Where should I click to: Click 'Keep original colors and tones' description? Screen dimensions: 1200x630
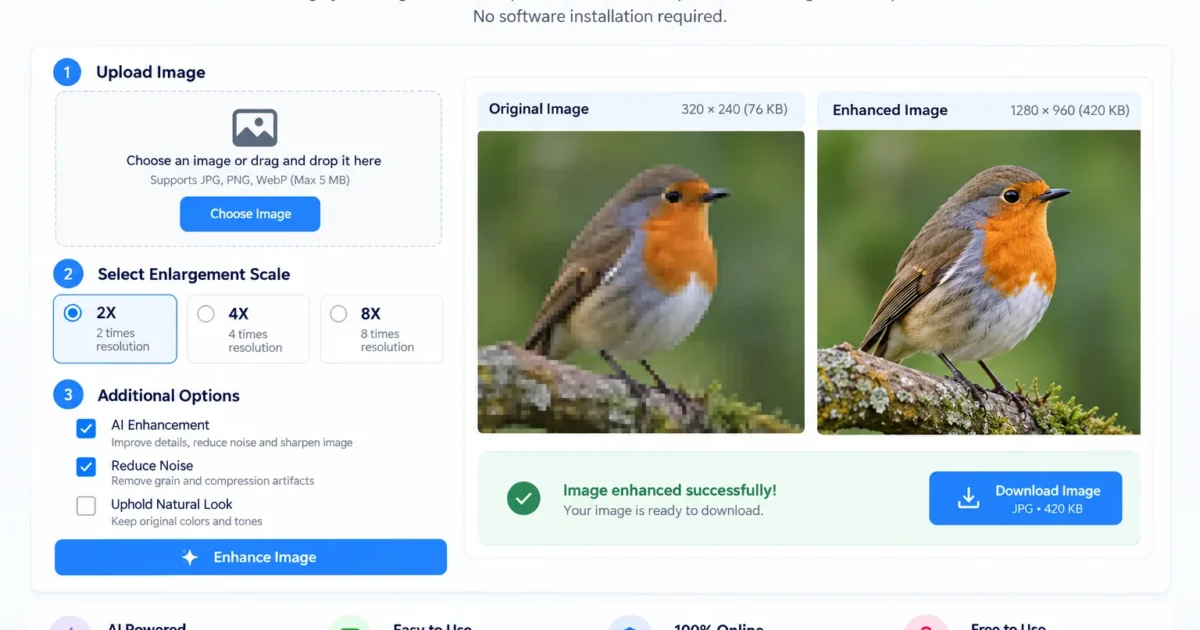tap(187, 521)
